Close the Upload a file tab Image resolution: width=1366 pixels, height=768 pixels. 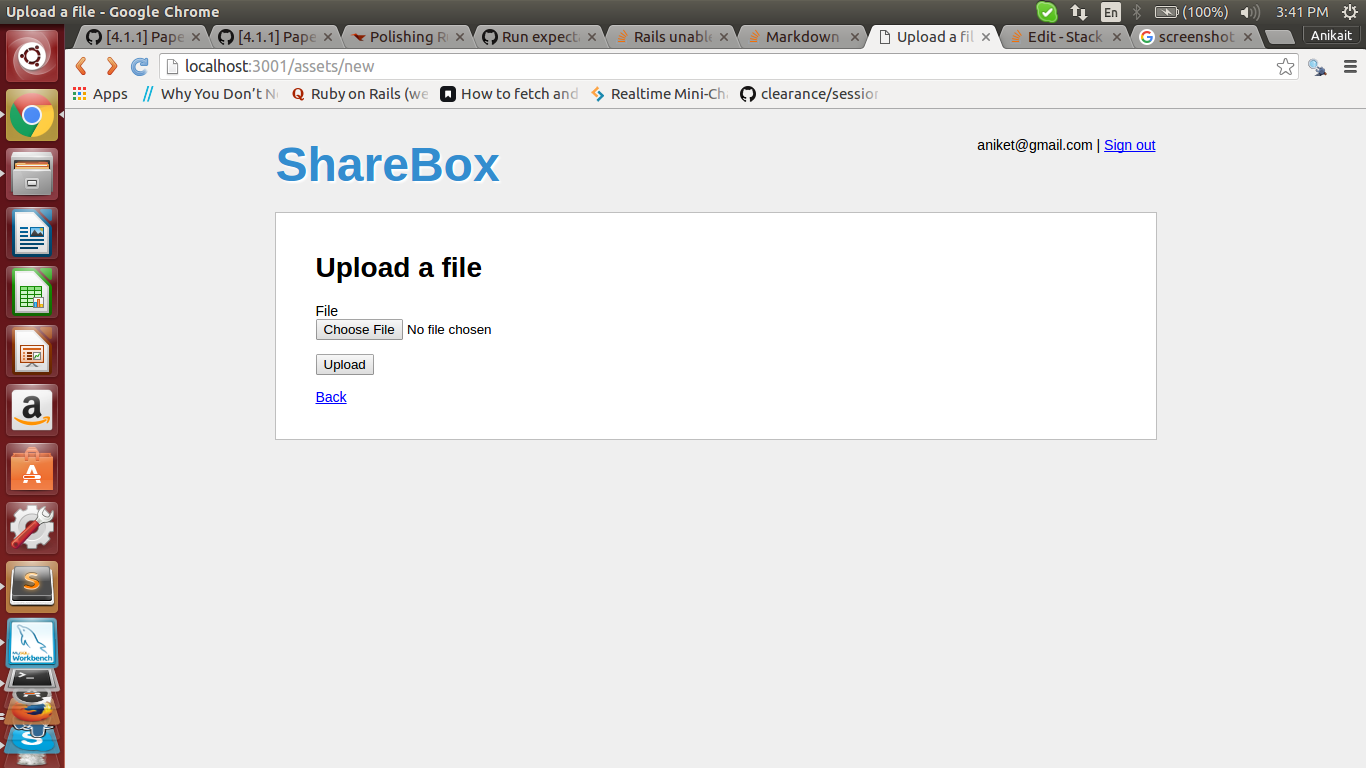(x=986, y=37)
